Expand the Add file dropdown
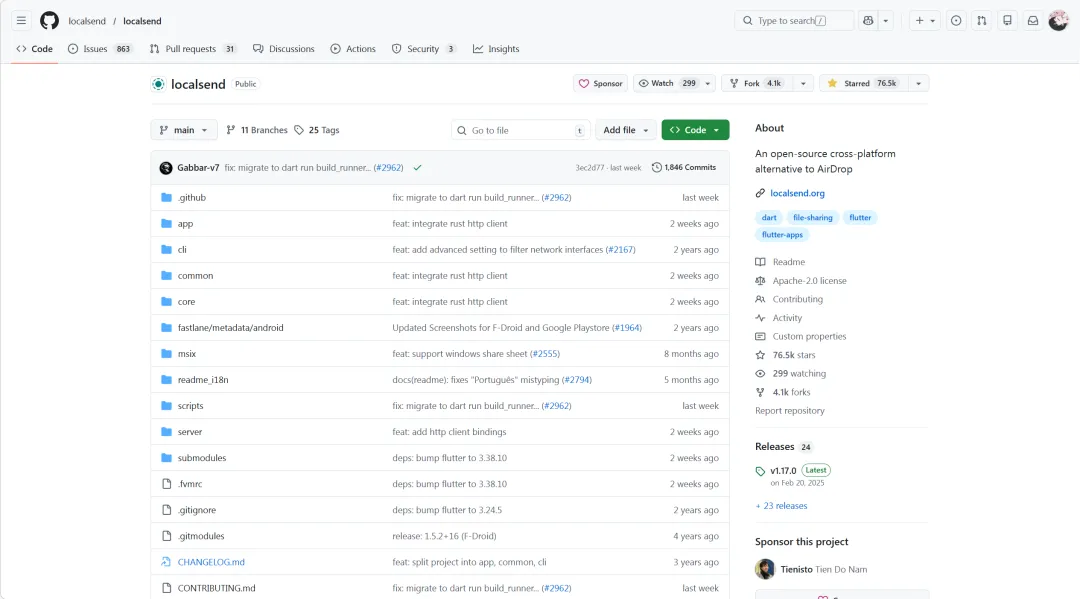Viewport: 1080px width, 599px height. [x=625, y=130]
